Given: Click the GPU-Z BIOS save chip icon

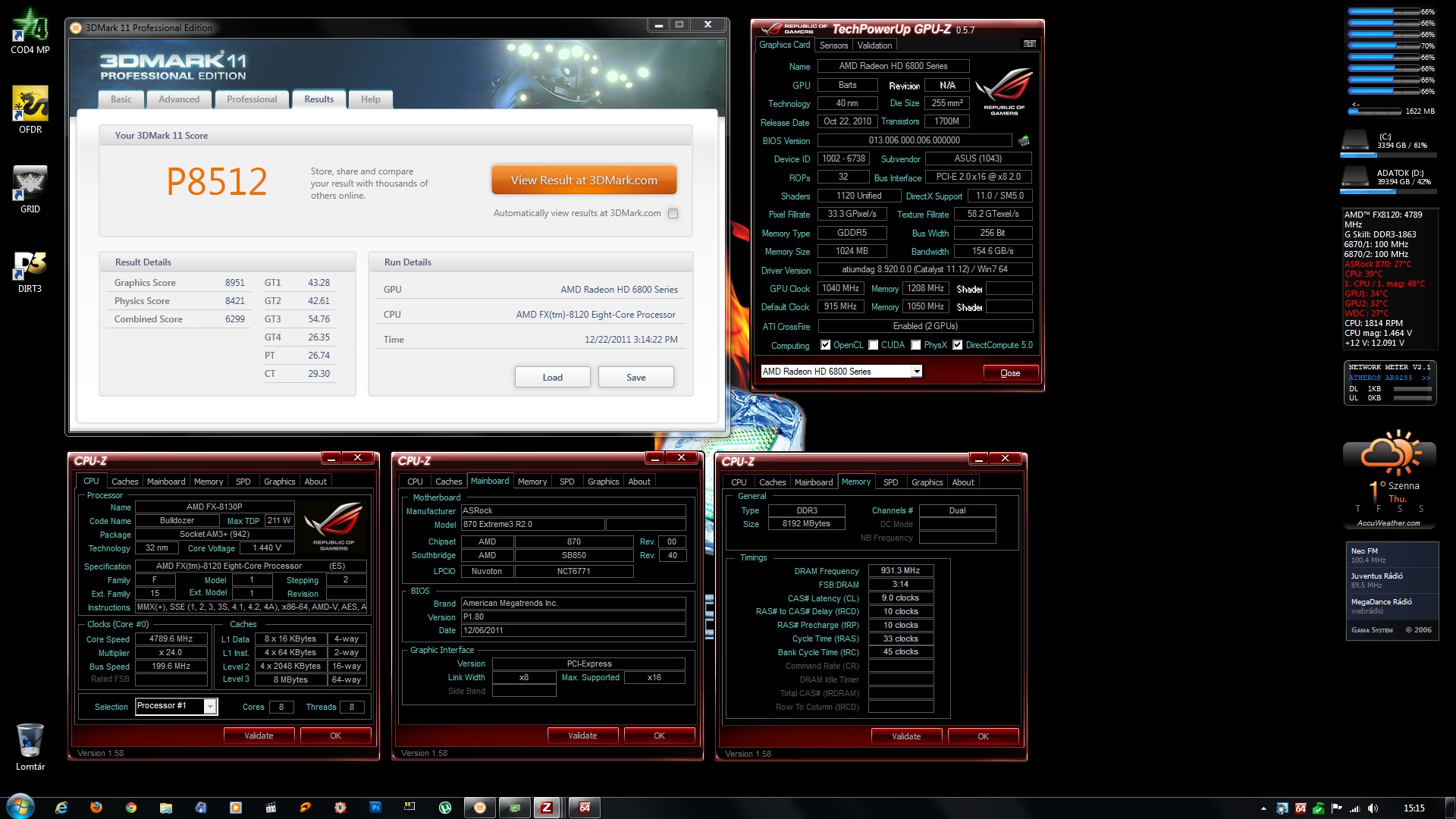Looking at the screenshot, I should click(1023, 140).
